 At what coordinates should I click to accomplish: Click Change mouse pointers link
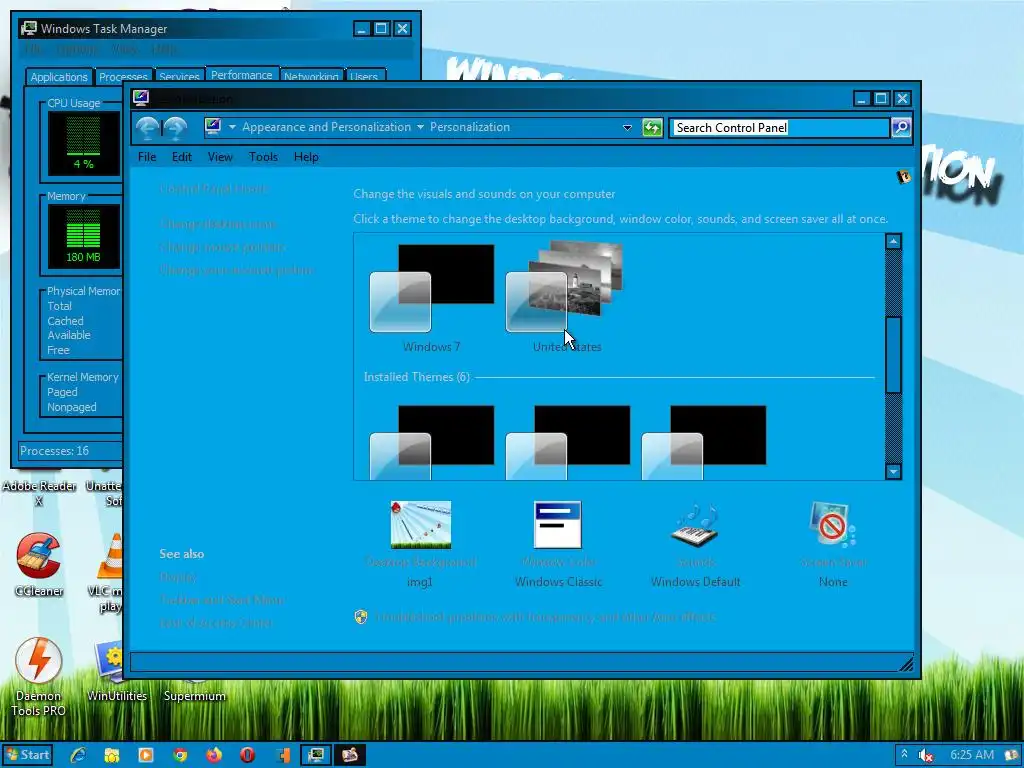(222, 248)
